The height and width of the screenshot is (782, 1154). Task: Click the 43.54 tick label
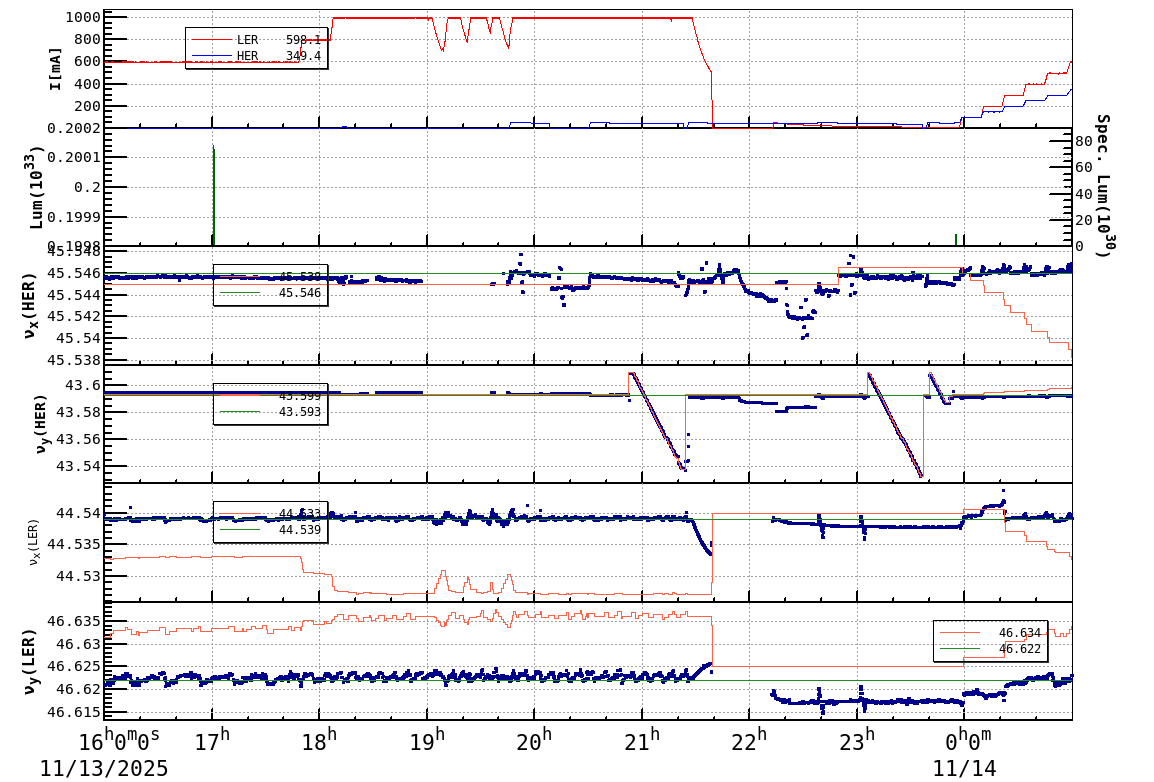point(79,466)
